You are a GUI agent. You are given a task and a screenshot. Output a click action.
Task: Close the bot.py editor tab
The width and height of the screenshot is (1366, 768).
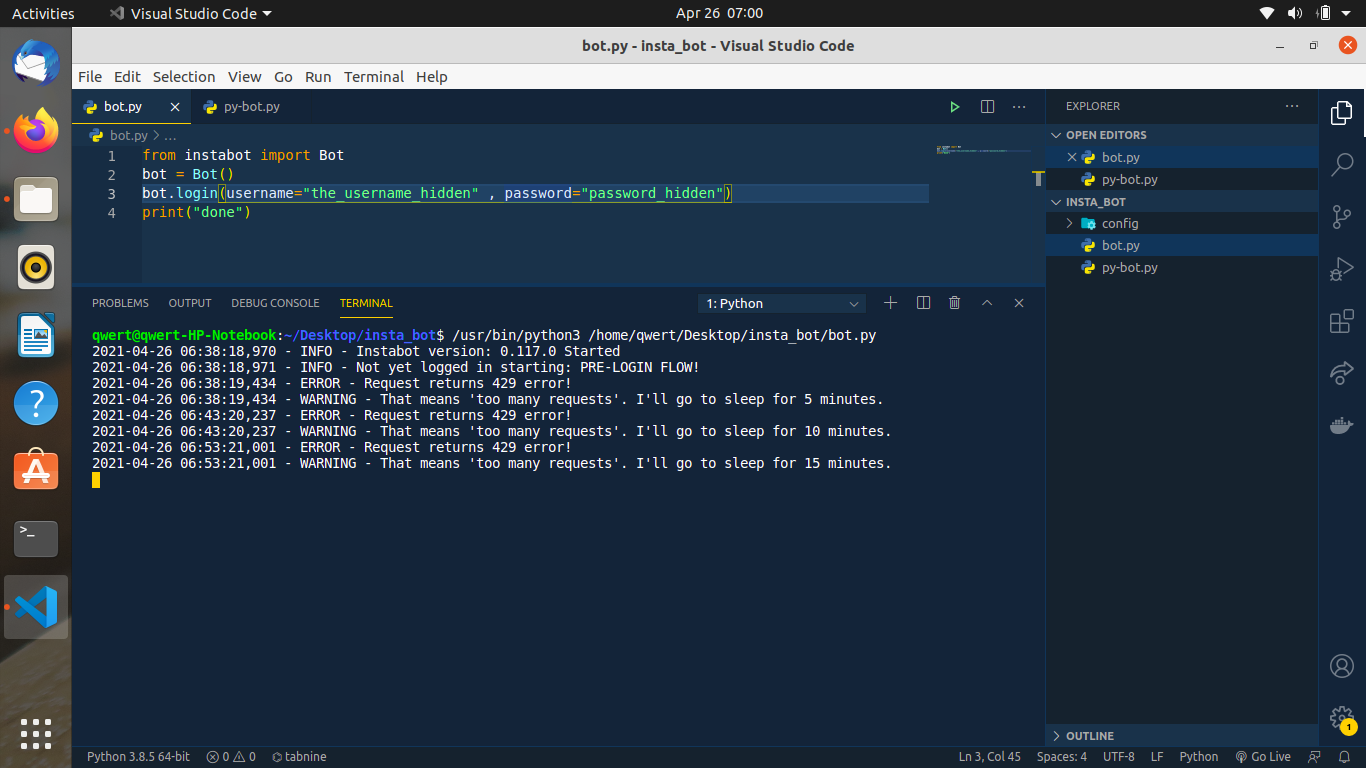(175, 107)
